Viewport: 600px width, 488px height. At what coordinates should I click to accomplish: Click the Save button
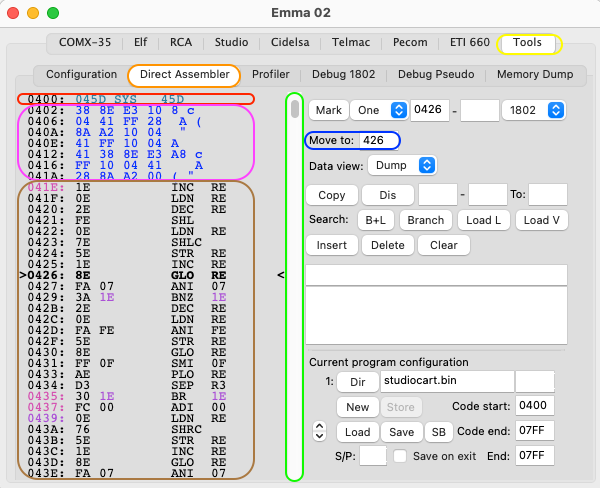401,432
